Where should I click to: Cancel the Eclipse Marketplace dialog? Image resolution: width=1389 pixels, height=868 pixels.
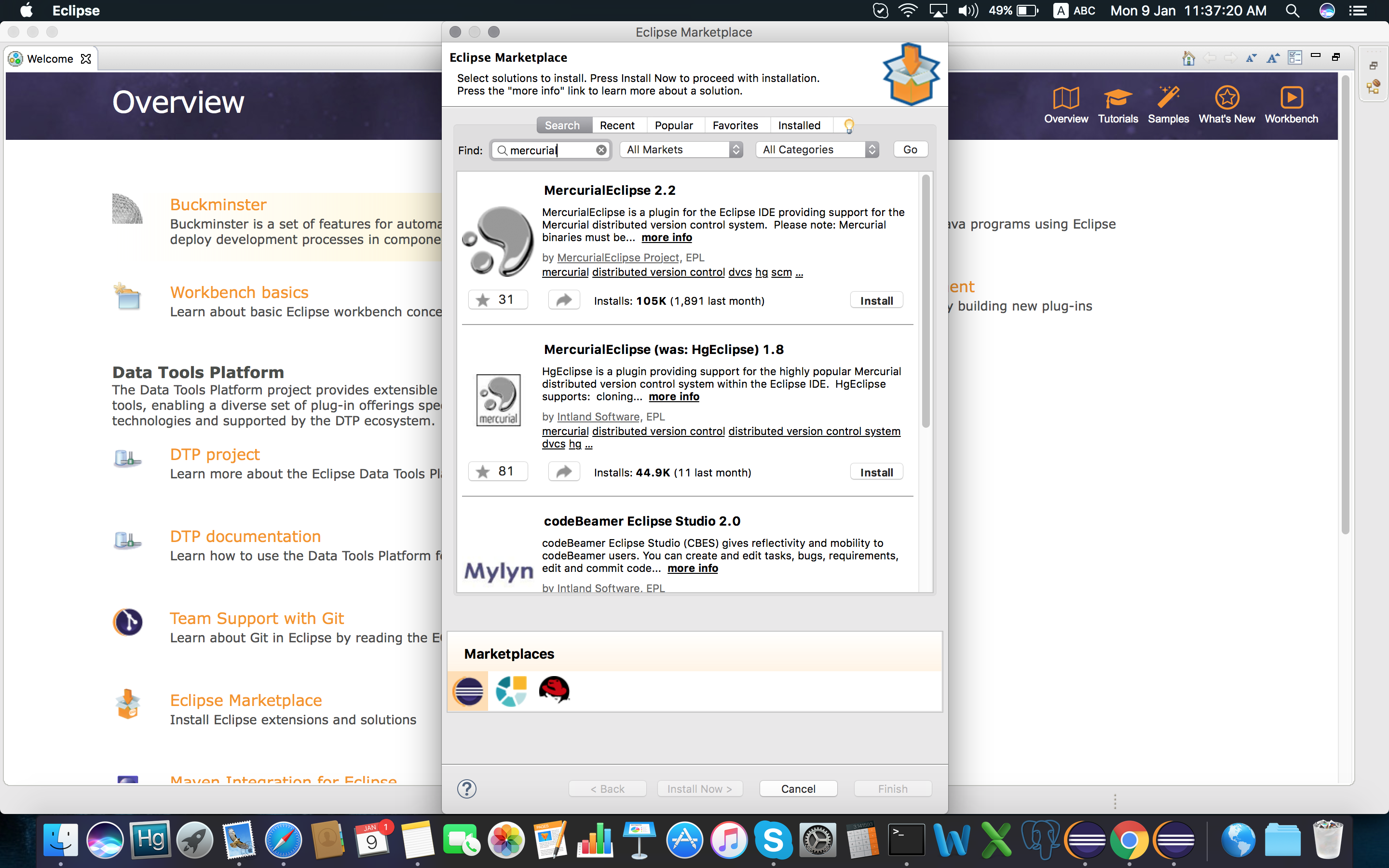798,789
